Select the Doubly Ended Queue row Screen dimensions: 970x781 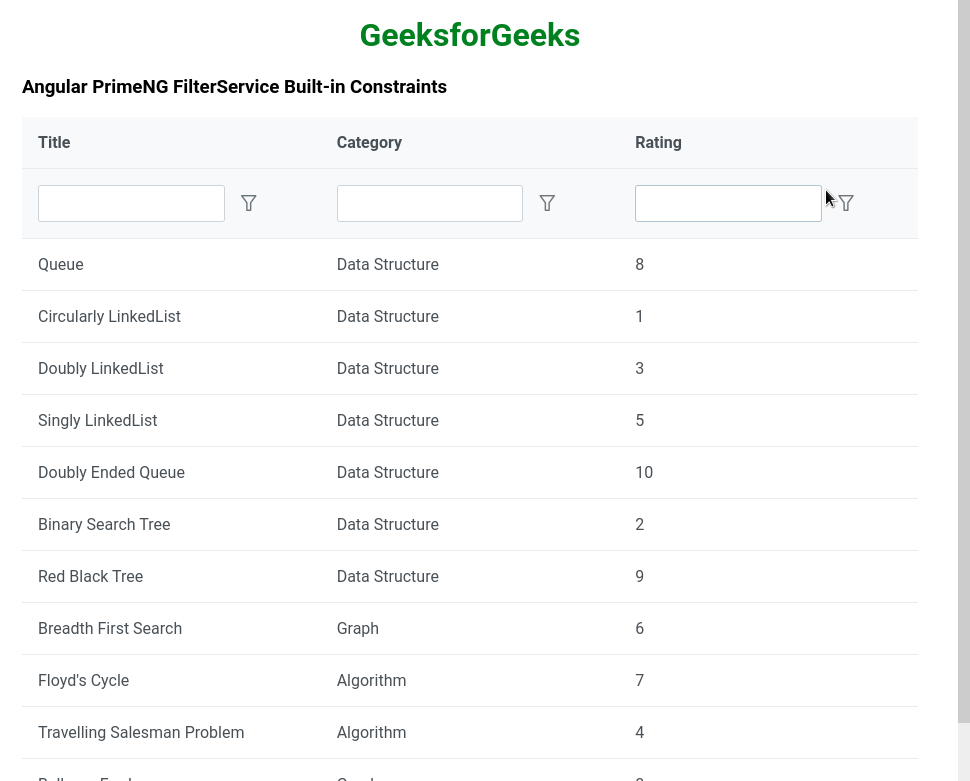pos(111,473)
